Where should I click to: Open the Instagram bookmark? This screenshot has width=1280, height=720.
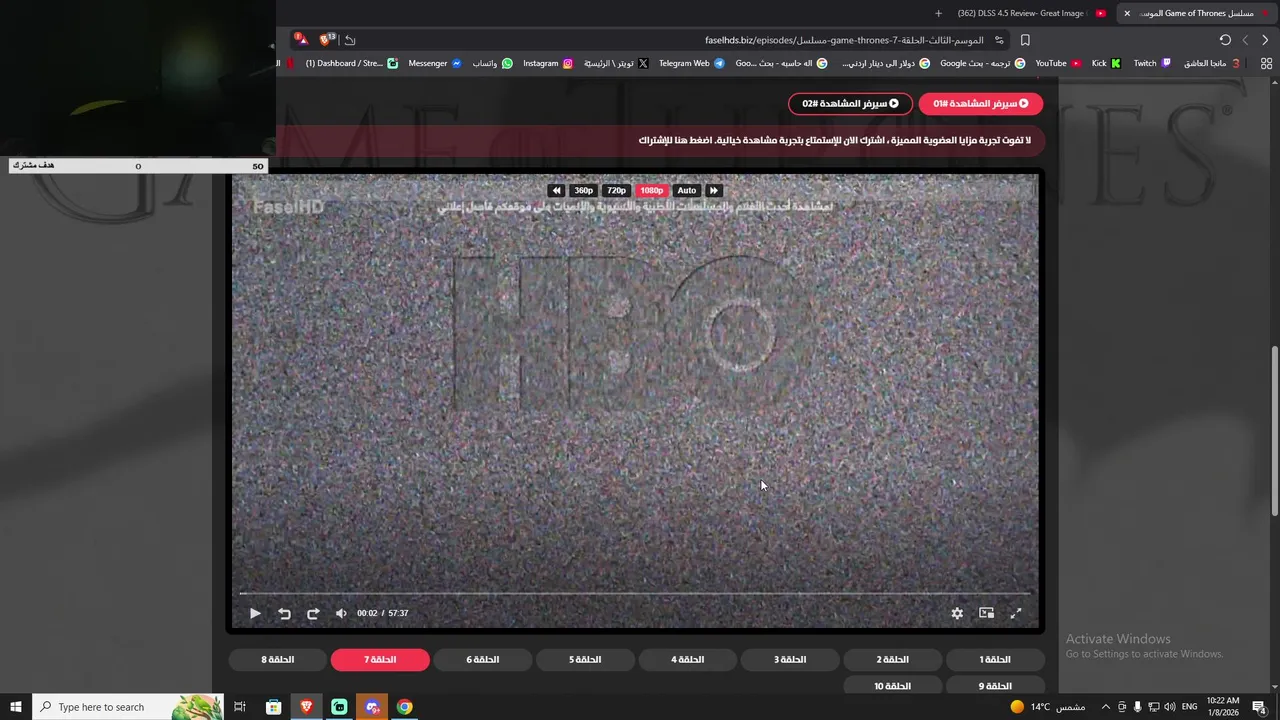tap(548, 63)
